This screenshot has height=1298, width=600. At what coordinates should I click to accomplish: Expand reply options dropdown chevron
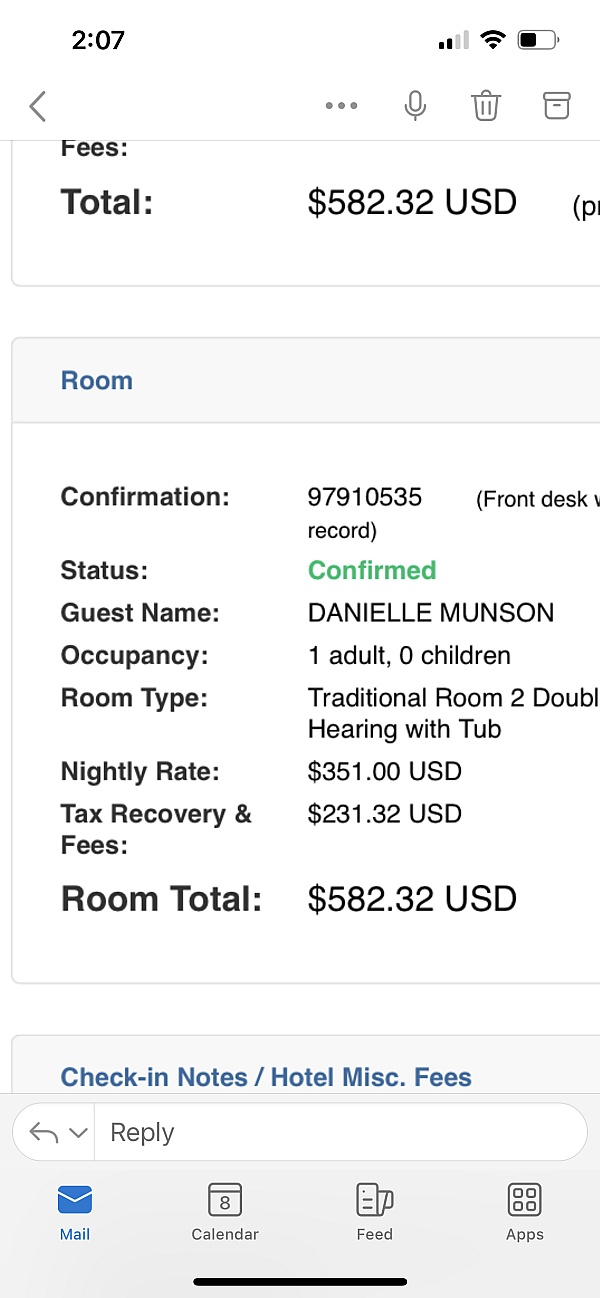(x=78, y=1133)
